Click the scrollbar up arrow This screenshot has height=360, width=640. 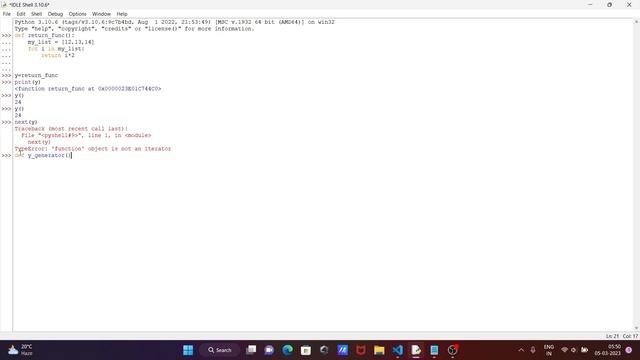pos(636,22)
